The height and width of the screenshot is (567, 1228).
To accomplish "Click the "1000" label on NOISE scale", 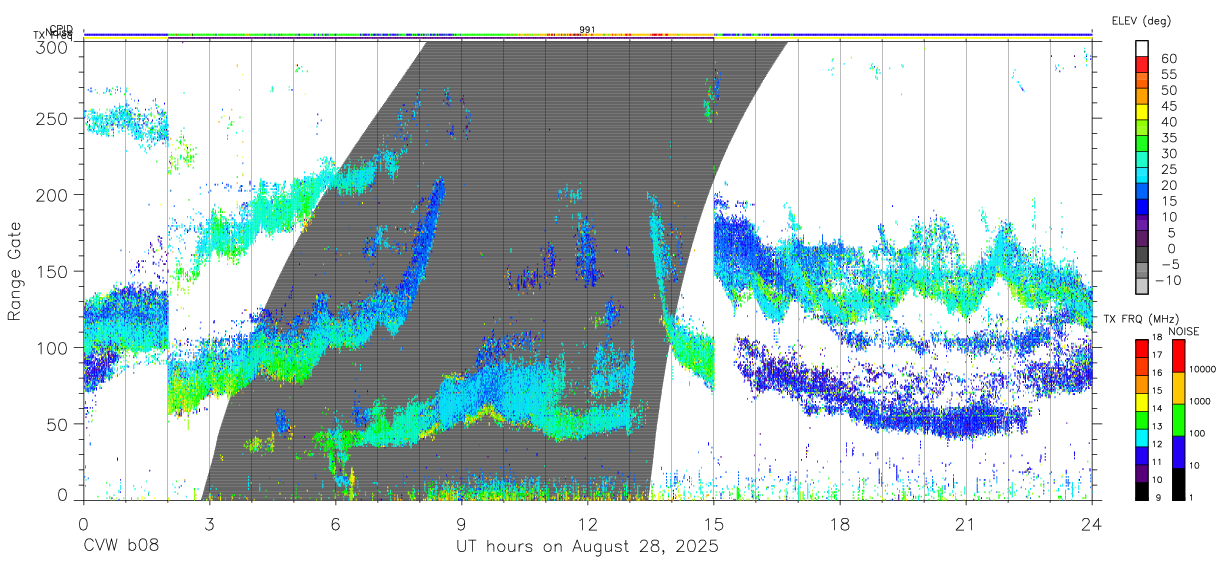I will pyautogui.click(x=1199, y=401).
